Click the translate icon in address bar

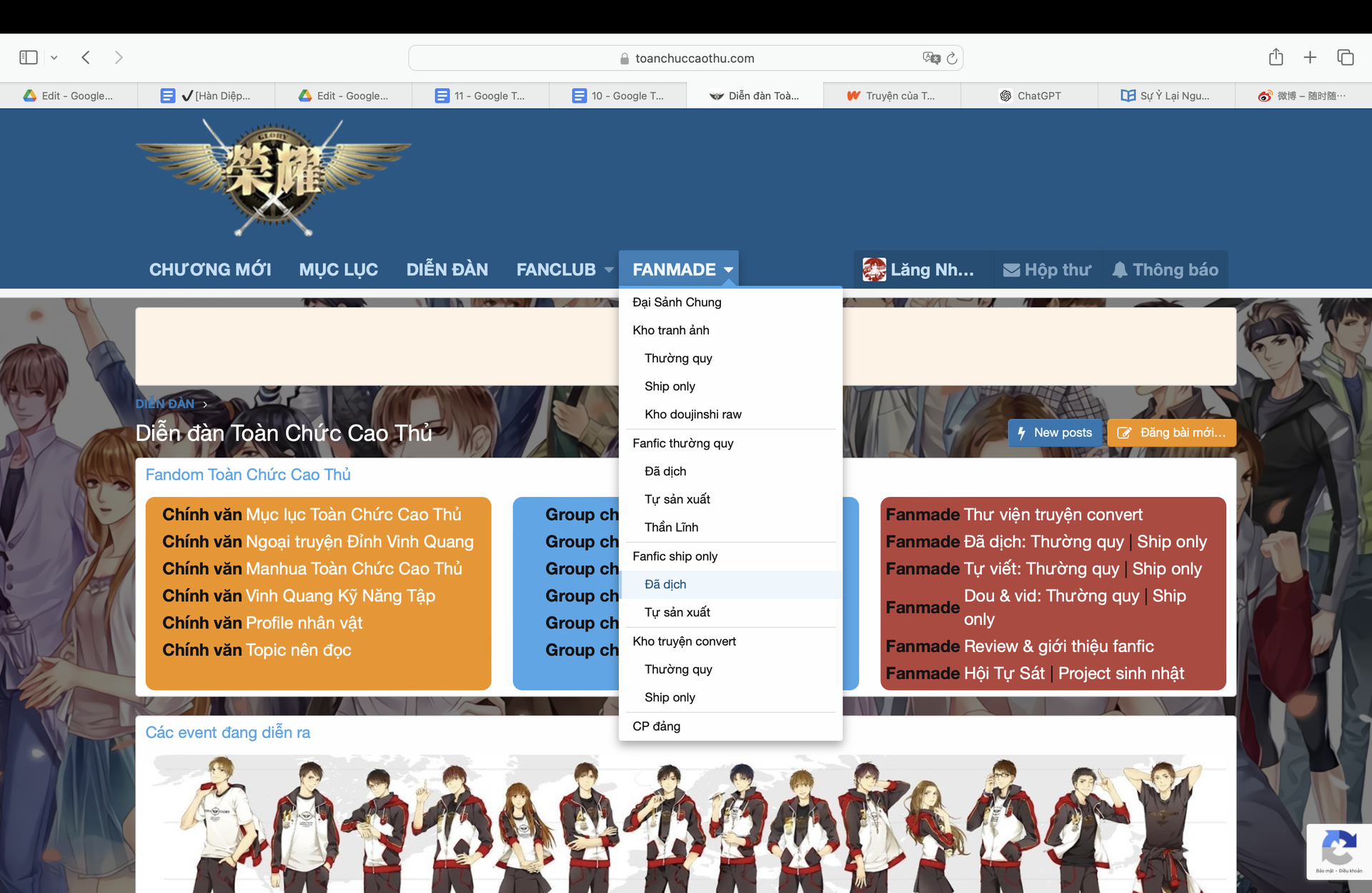click(x=931, y=58)
